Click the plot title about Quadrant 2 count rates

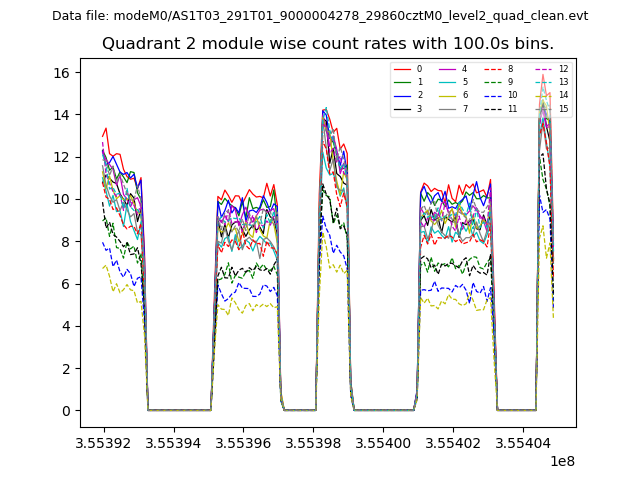[x=328, y=44]
